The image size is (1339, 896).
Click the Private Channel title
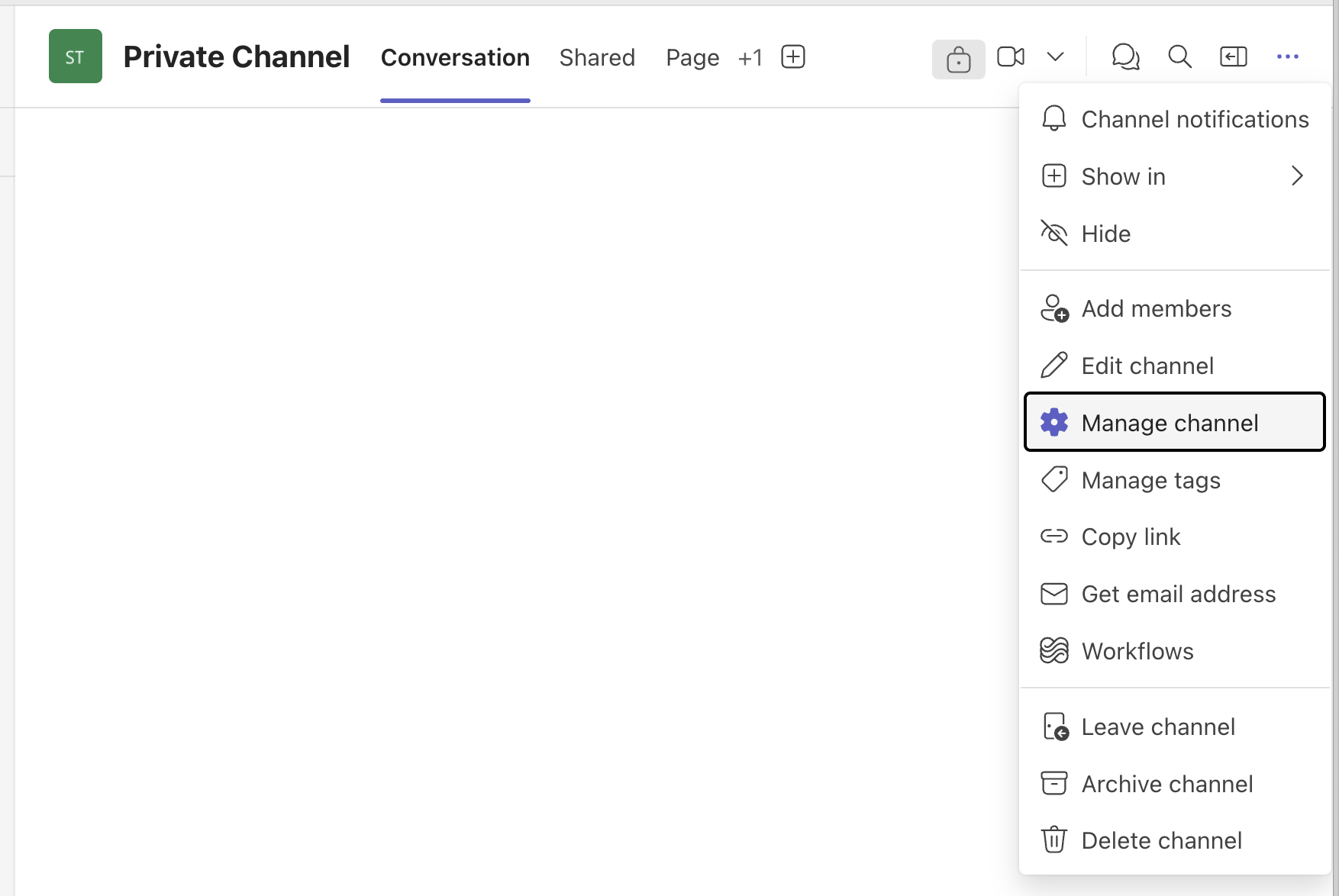pyautogui.click(x=236, y=57)
